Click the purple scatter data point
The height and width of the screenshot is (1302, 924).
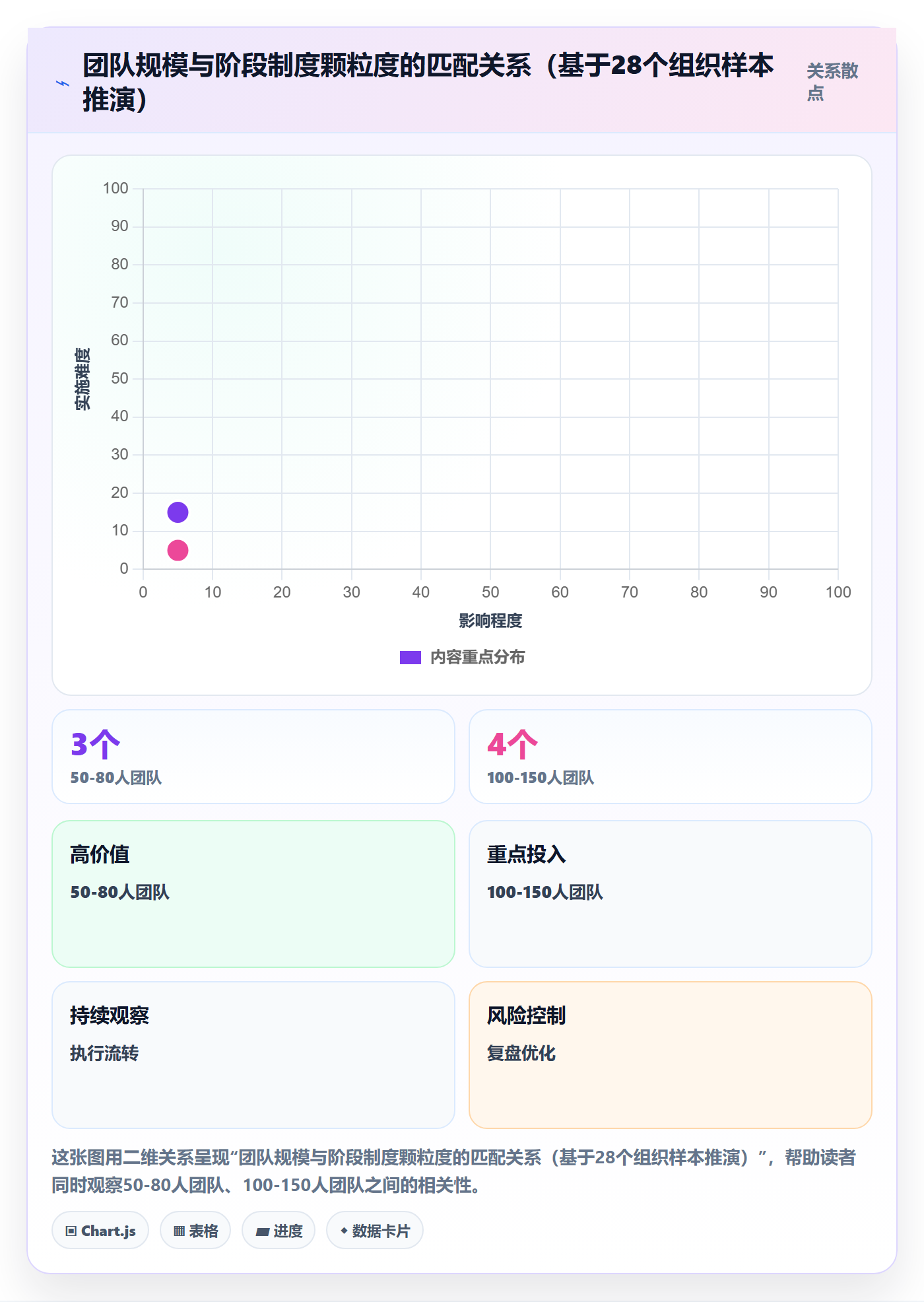click(x=178, y=512)
